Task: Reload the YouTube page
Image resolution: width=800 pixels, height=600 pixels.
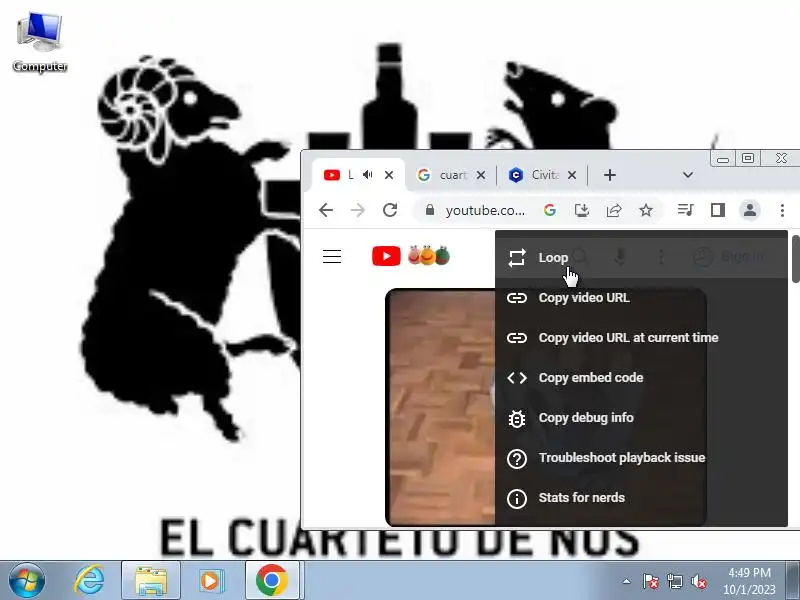Action: click(390, 210)
